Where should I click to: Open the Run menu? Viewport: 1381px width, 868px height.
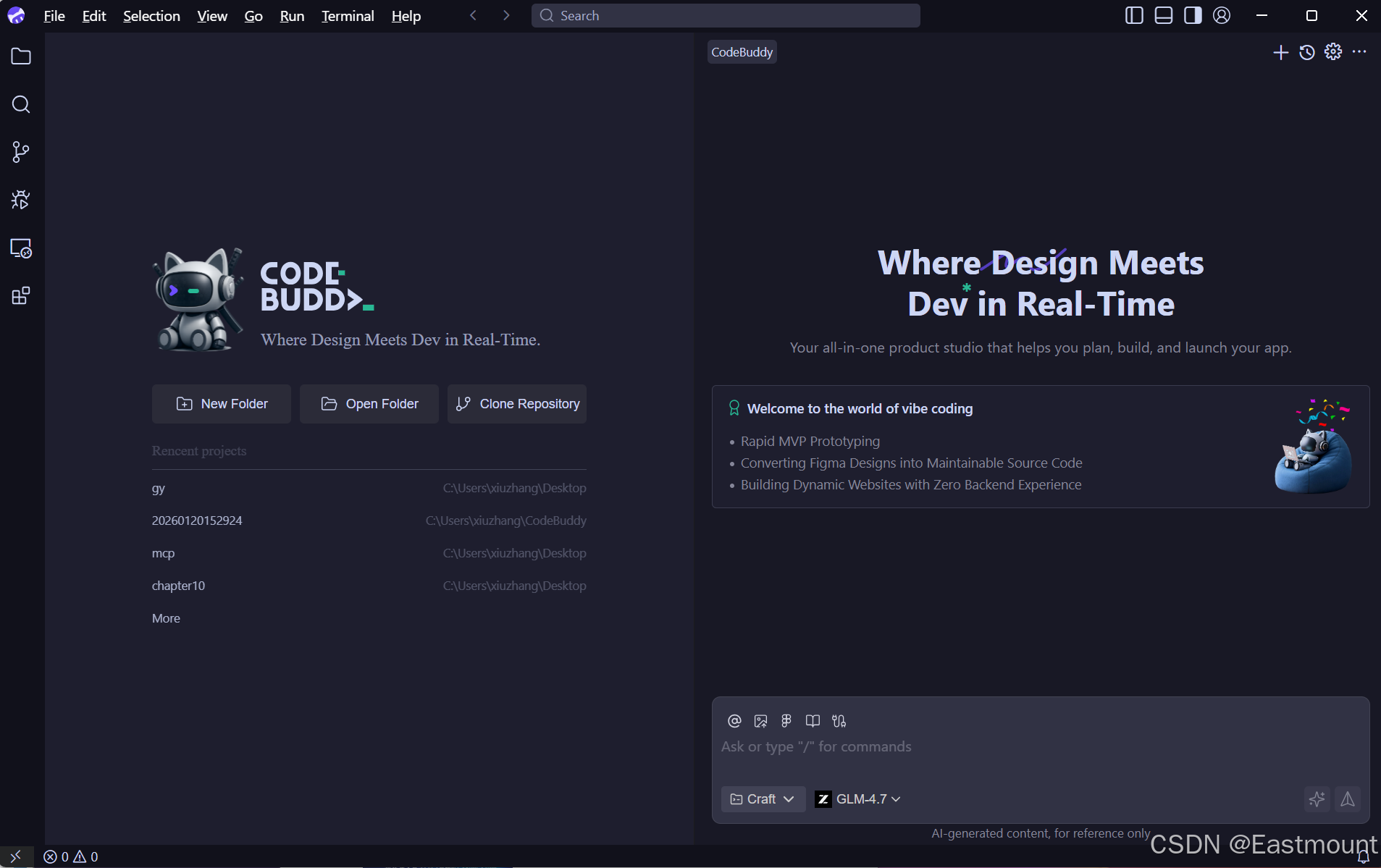(x=292, y=16)
